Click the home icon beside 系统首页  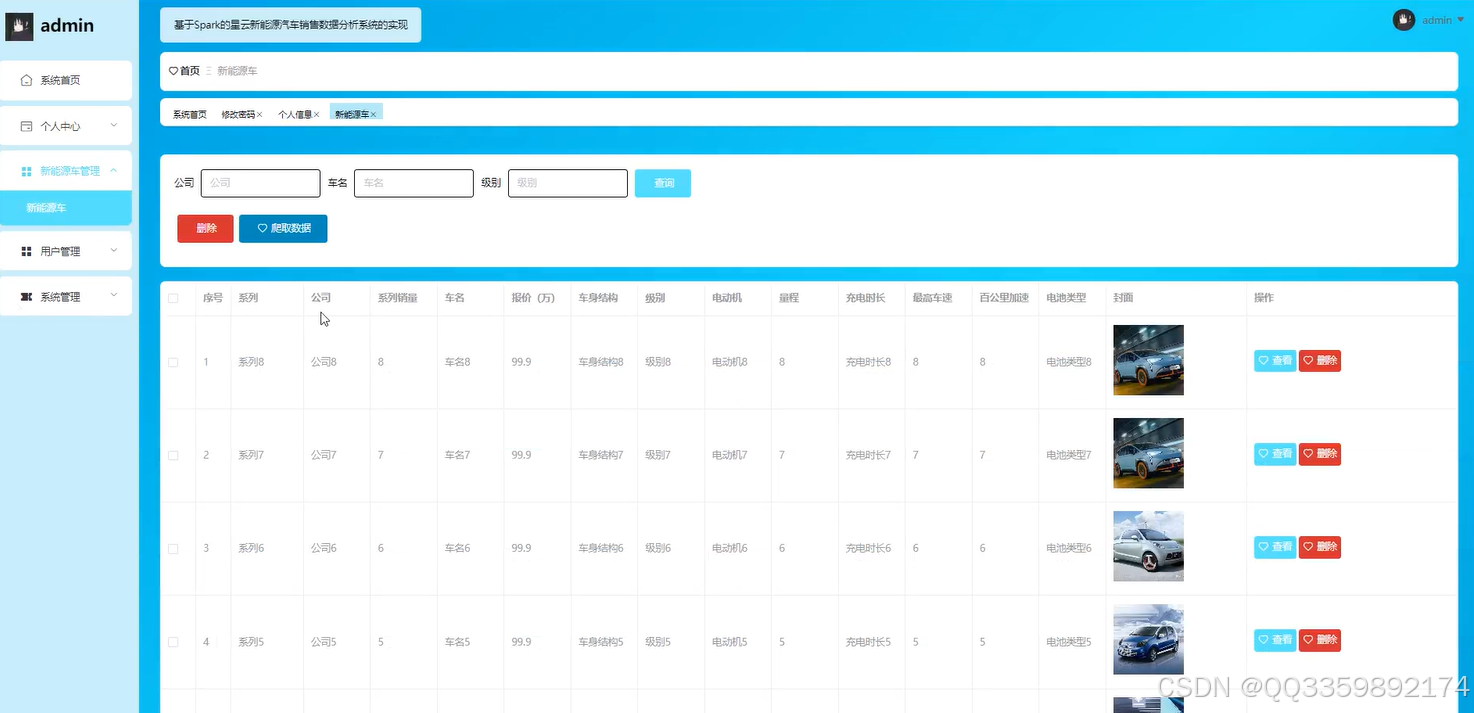[x=26, y=80]
